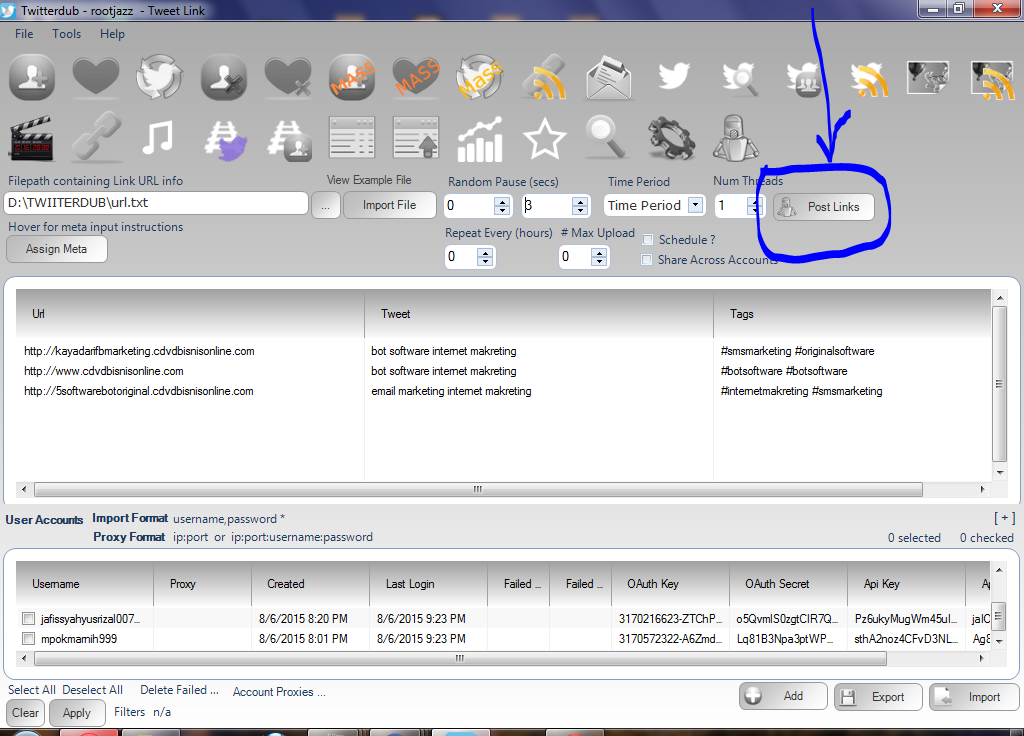This screenshot has width=1024, height=736.
Task: Expand the accounts panel with [+]
Action: (x=1004, y=518)
